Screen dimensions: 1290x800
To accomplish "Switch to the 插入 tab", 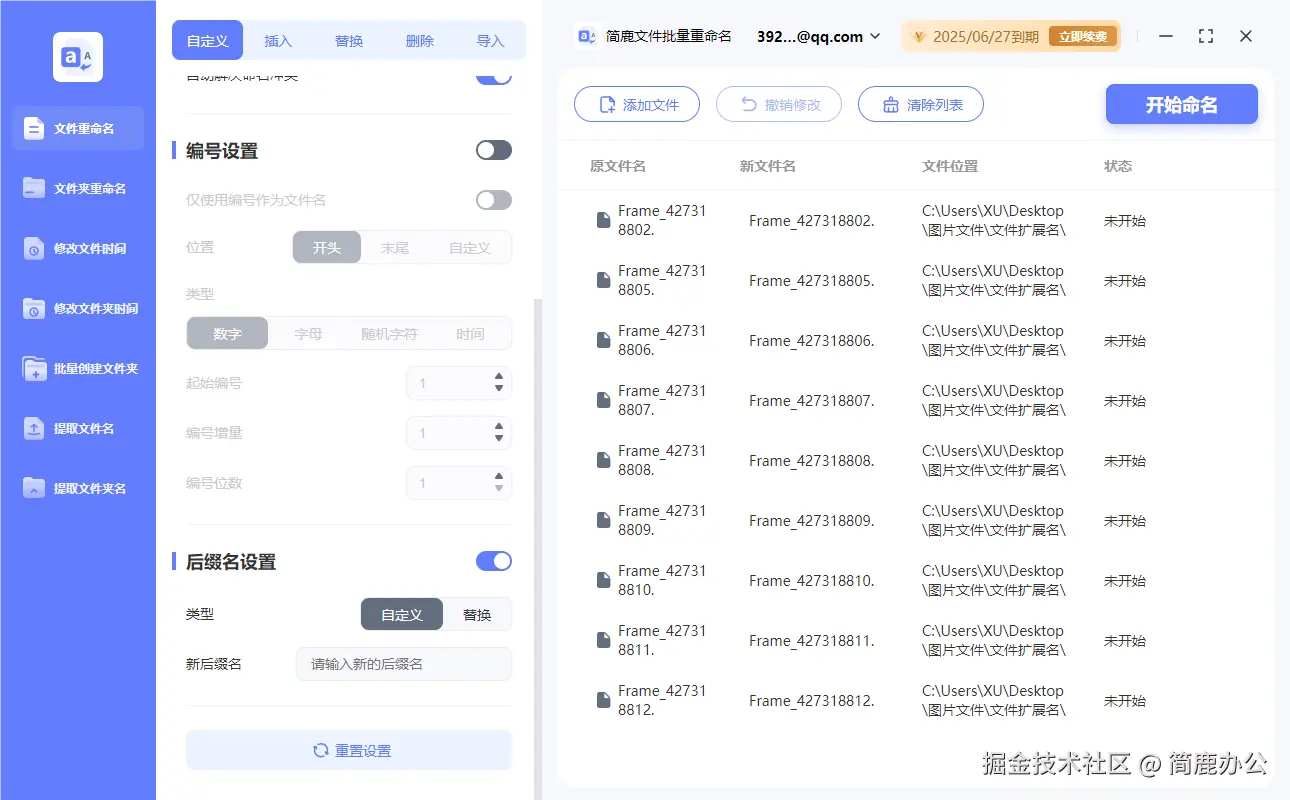I will (x=278, y=41).
